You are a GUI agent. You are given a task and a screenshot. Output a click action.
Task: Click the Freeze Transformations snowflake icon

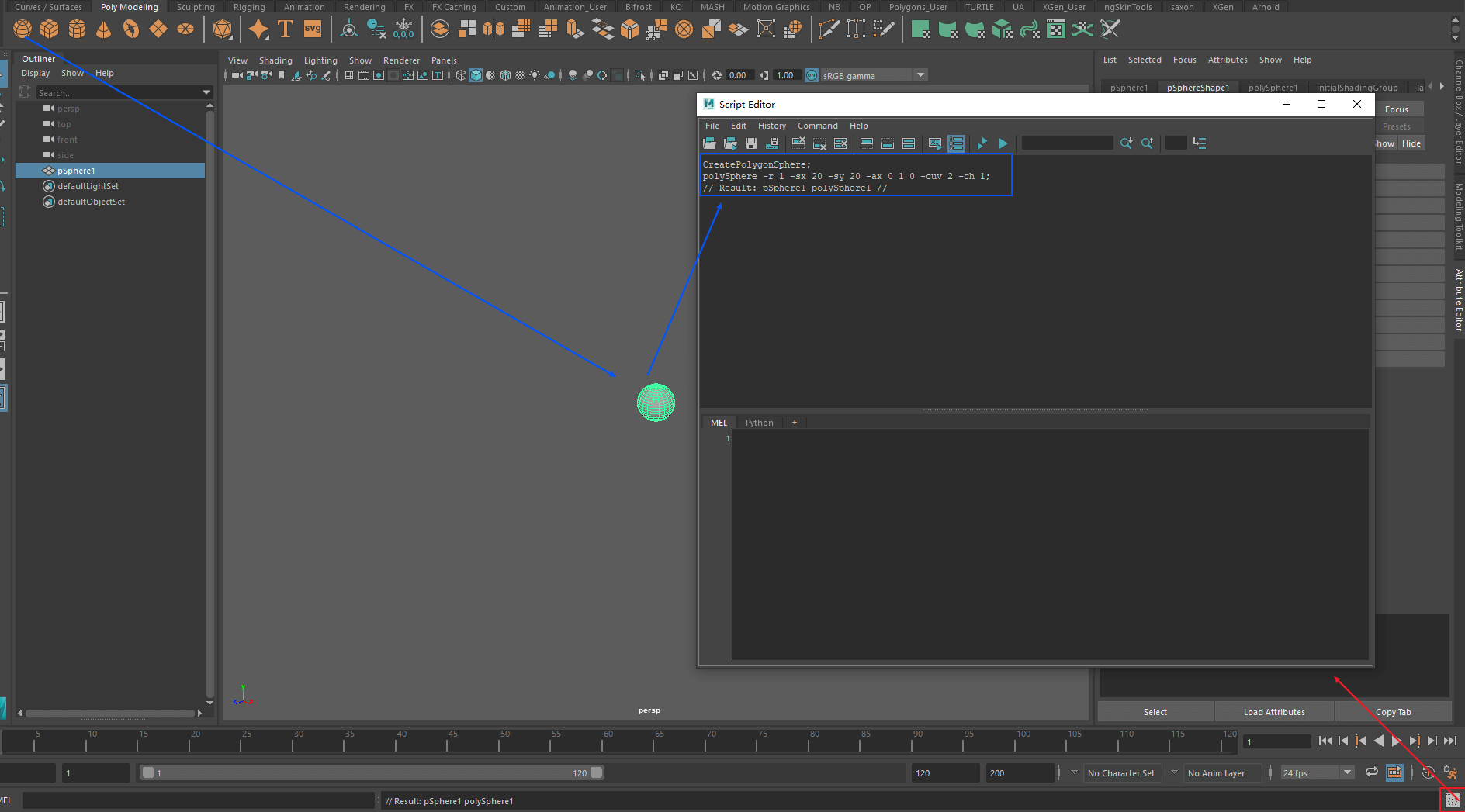tap(403, 29)
